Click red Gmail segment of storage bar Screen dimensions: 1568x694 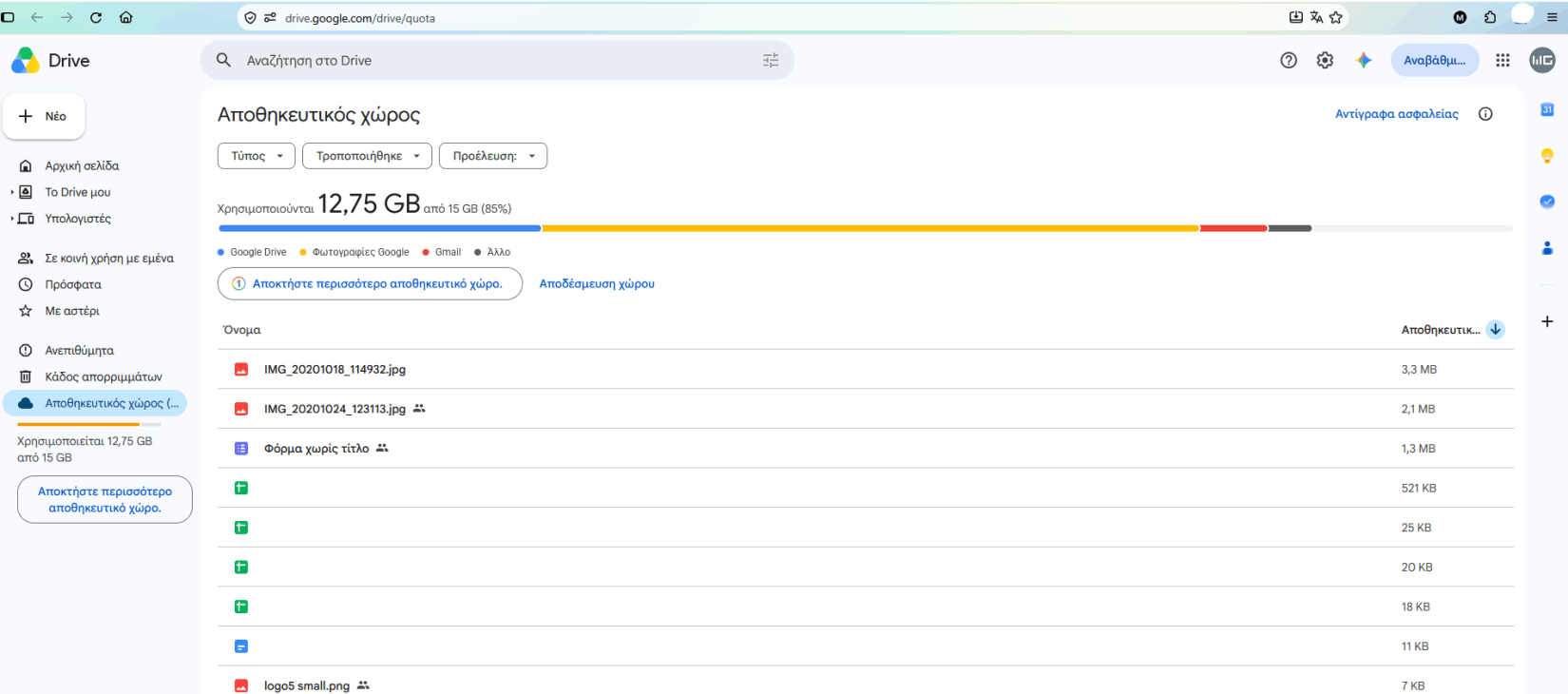pos(1233,228)
